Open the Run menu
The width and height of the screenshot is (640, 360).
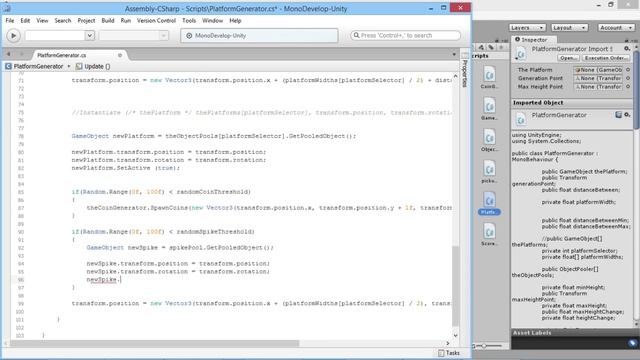126,20
